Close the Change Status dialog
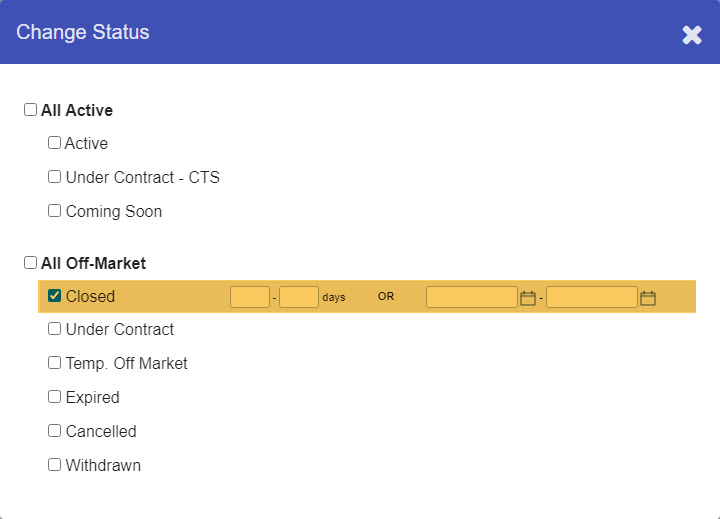Image resolution: width=720 pixels, height=519 pixels. pyautogui.click(x=692, y=35)
